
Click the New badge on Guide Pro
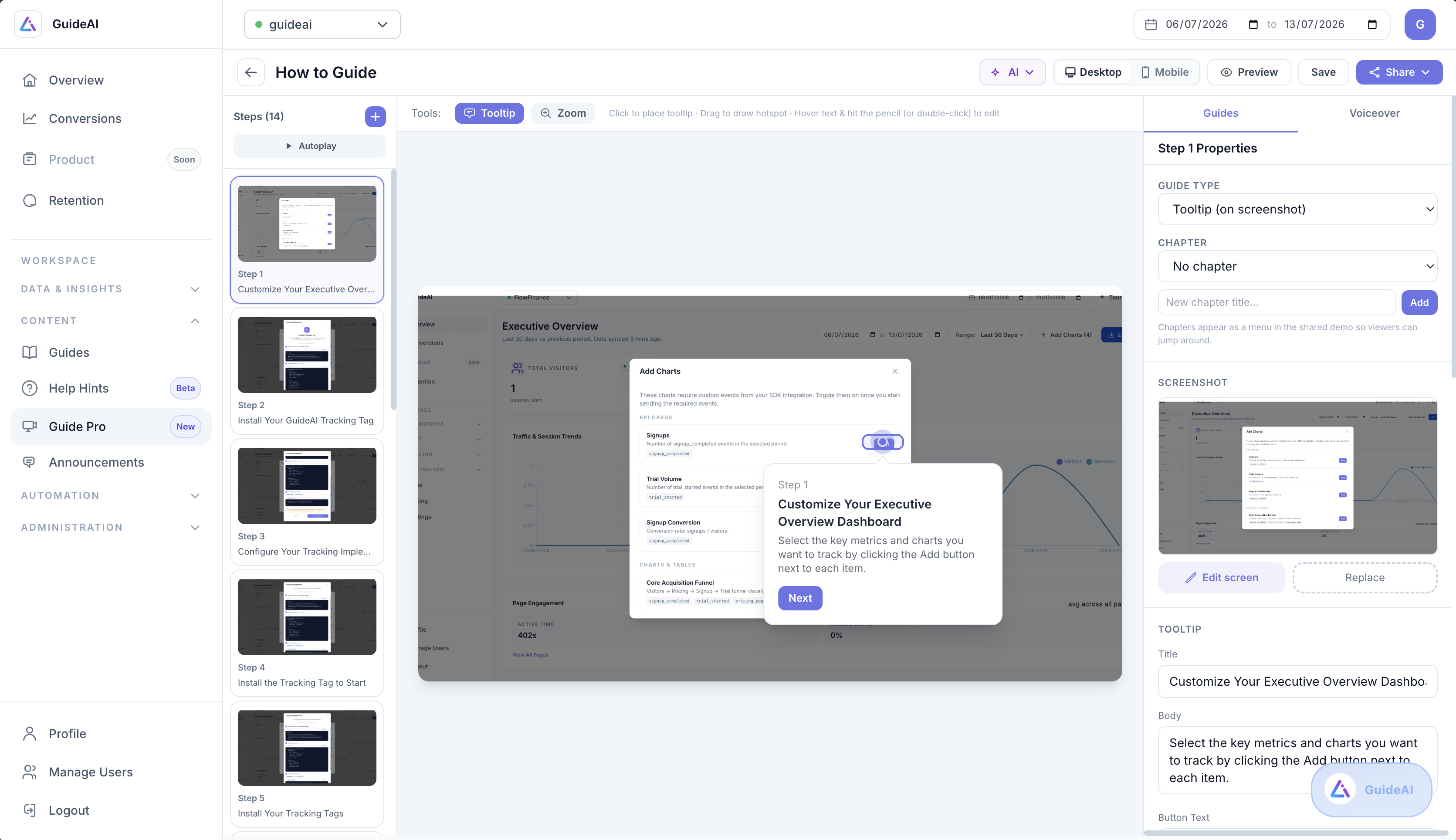tap(185, 427)
